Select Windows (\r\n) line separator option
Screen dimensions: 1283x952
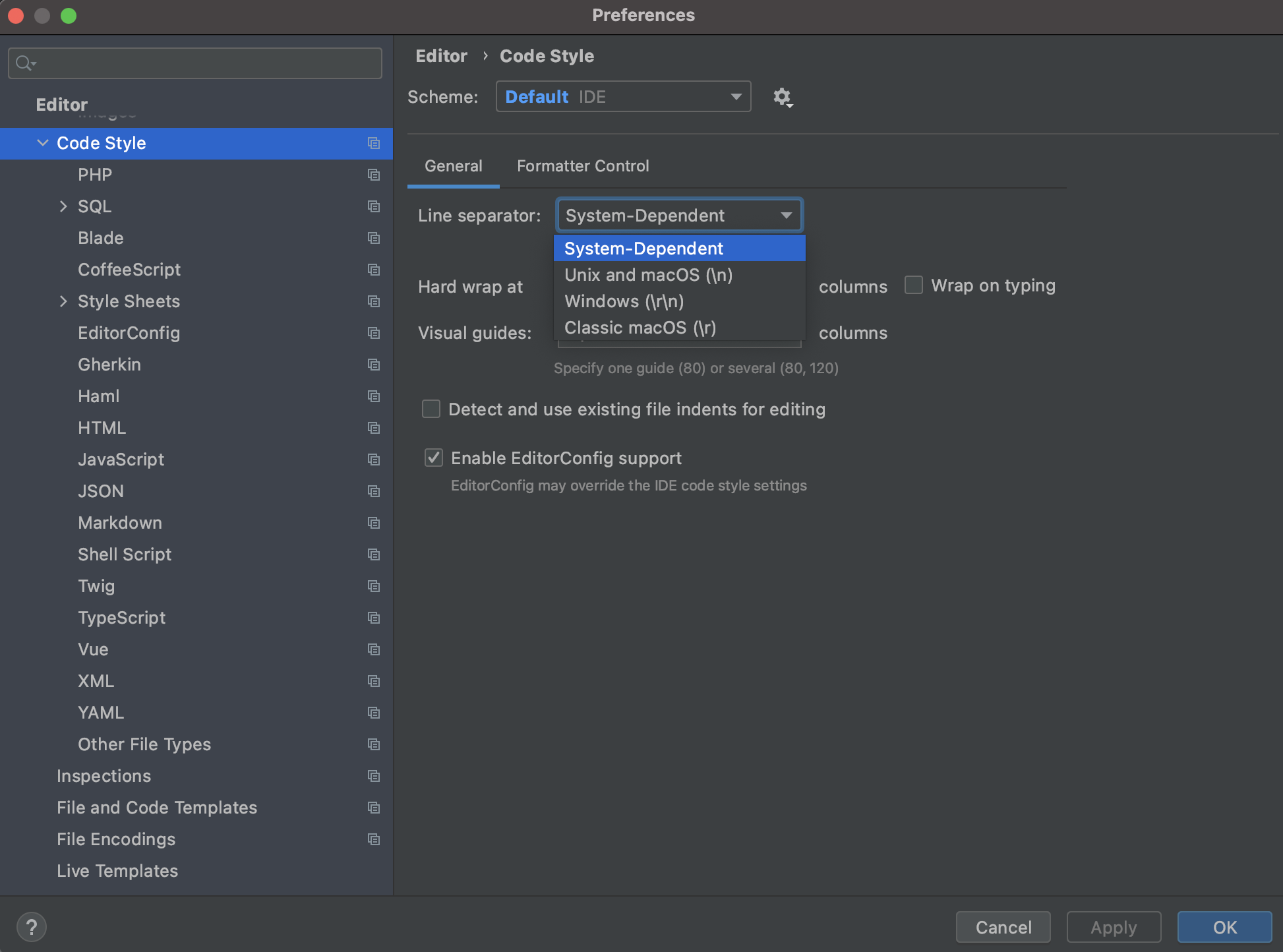624,301
